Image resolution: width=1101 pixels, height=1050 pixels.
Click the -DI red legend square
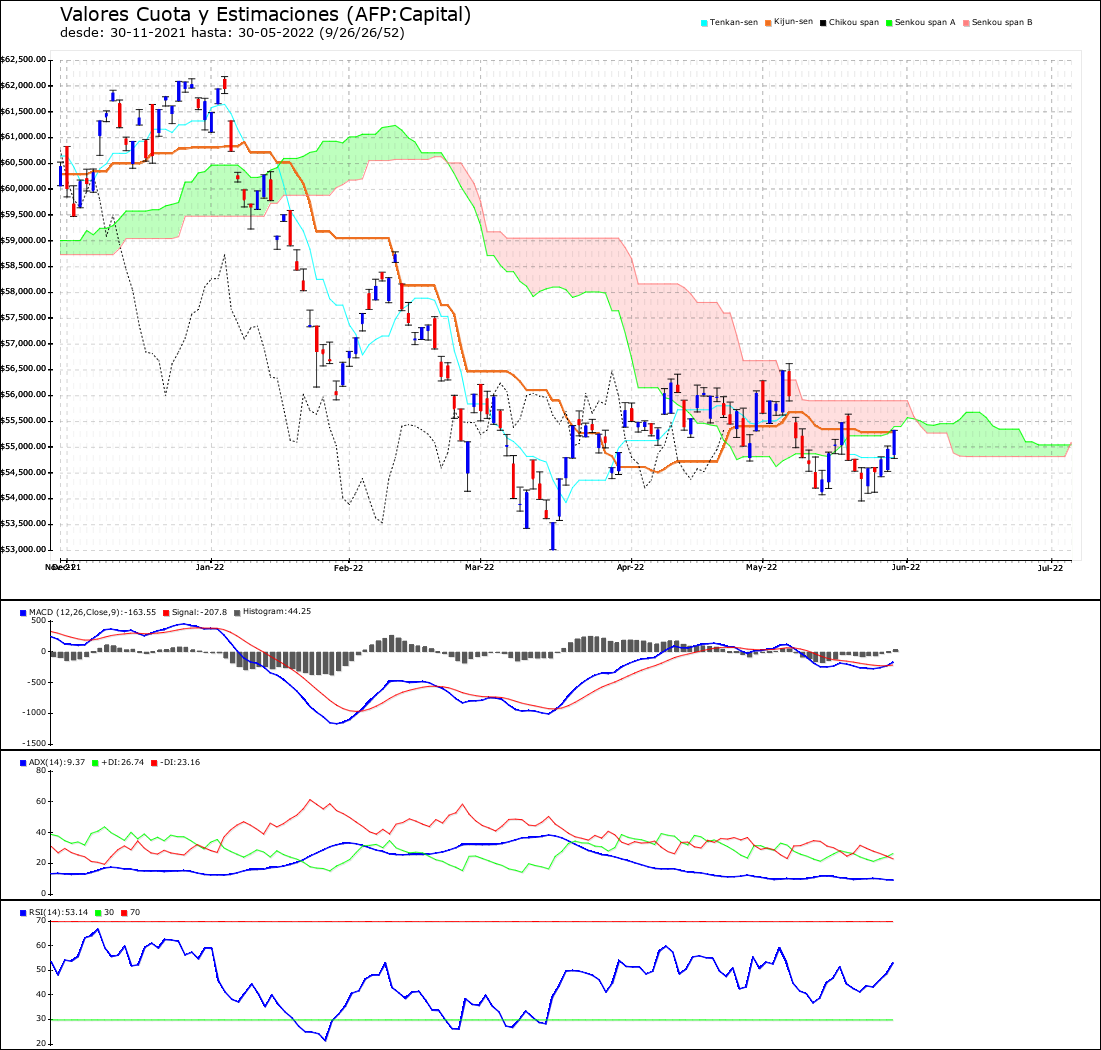tap(154, 763)
